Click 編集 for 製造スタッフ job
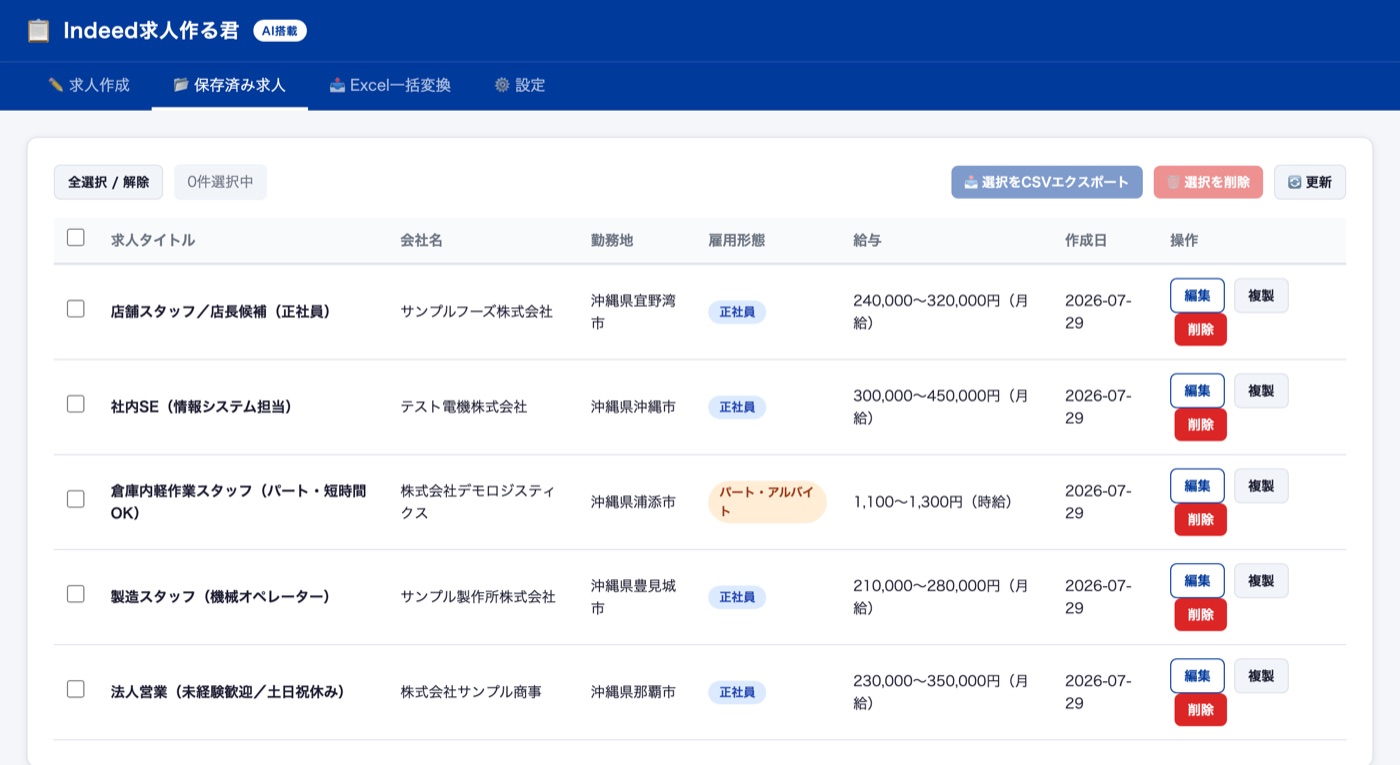The height and width of the screenshot is (765, 1400). 1197,581
